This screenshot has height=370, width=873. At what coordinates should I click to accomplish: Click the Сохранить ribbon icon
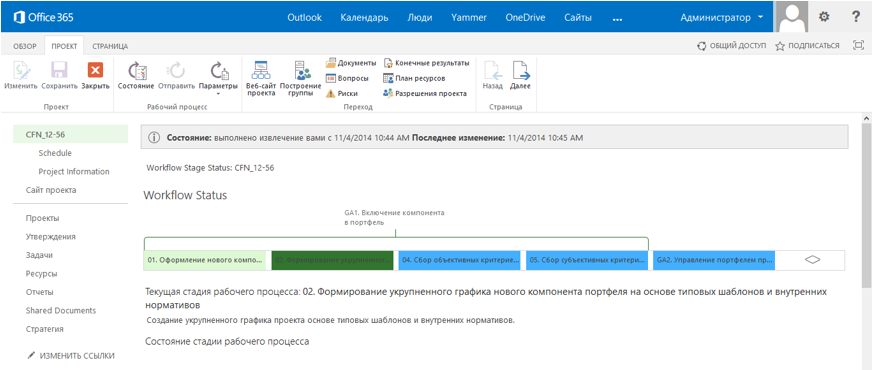click(60, 76)
